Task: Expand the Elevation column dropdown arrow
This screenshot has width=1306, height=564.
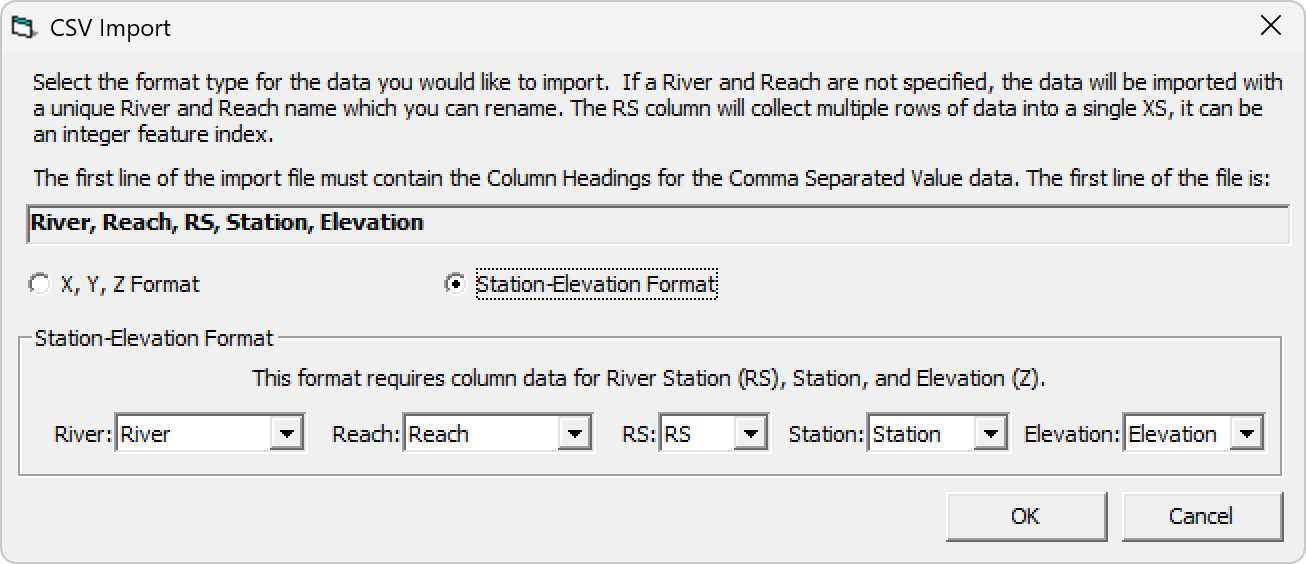Action: point(1247,434)
